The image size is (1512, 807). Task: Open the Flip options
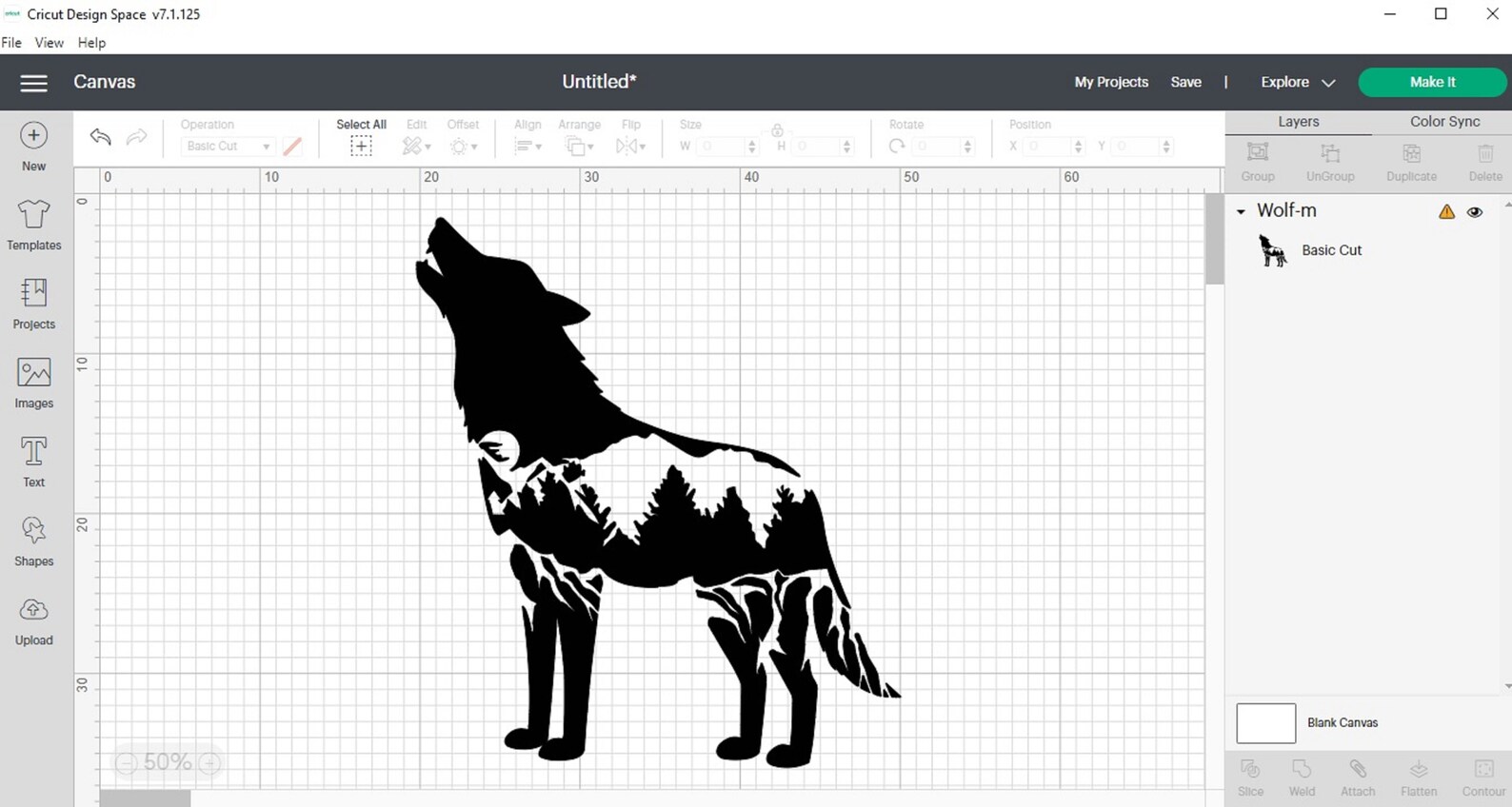[x=630, y=146]
